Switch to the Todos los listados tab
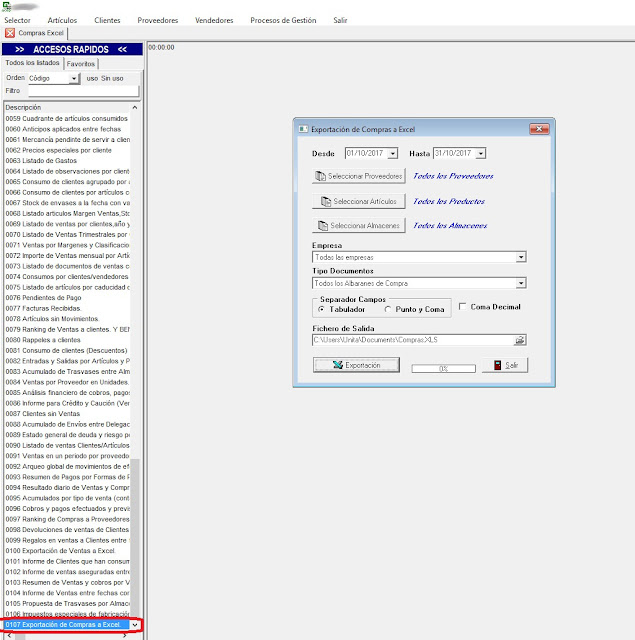 (32, 63)
